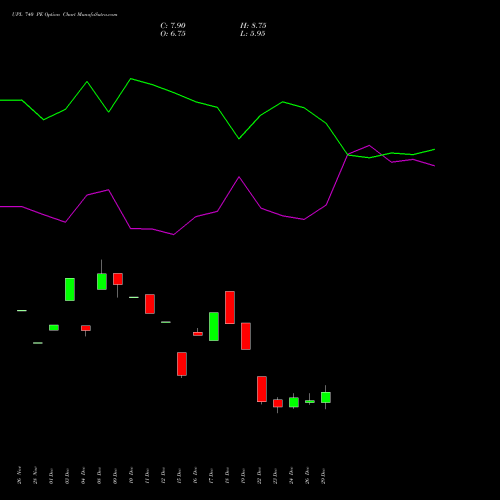Image resolution: width=500 pixels, height=500 pixels.
Task: Click the 'UPL 740 PE Option Chart' title
Action: pos(64,15)
